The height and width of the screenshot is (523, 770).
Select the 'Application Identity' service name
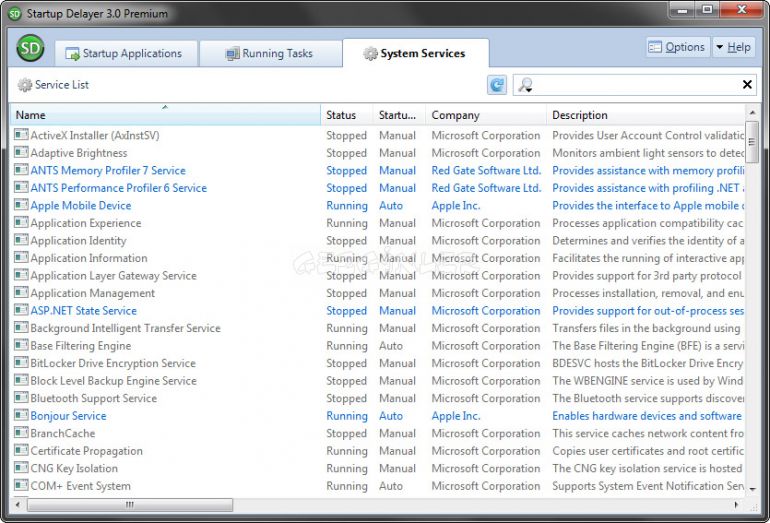click(x=78, y=241)
